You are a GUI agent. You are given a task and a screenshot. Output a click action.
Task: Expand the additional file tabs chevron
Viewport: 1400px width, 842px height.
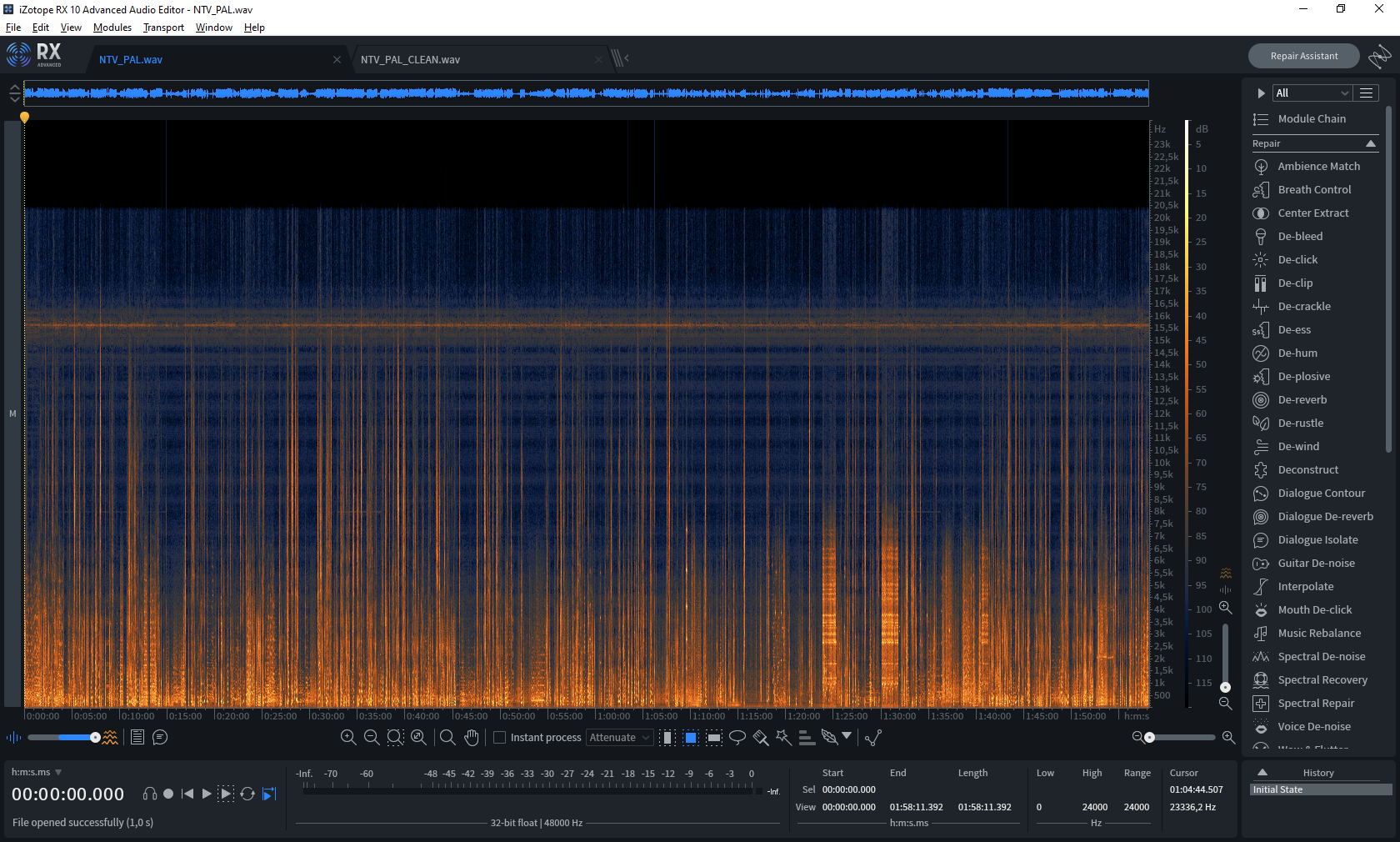[x=619, y=58]
